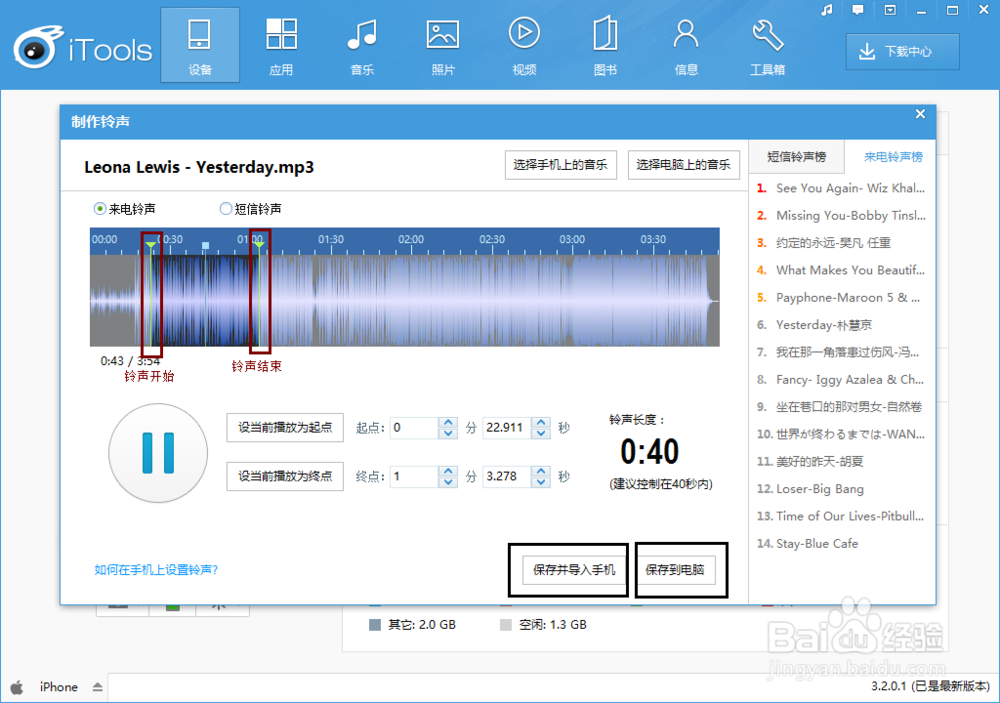This screenshot has width=1000, height=703.
Task: Open the 下载中心 download center
Action: 902,52
